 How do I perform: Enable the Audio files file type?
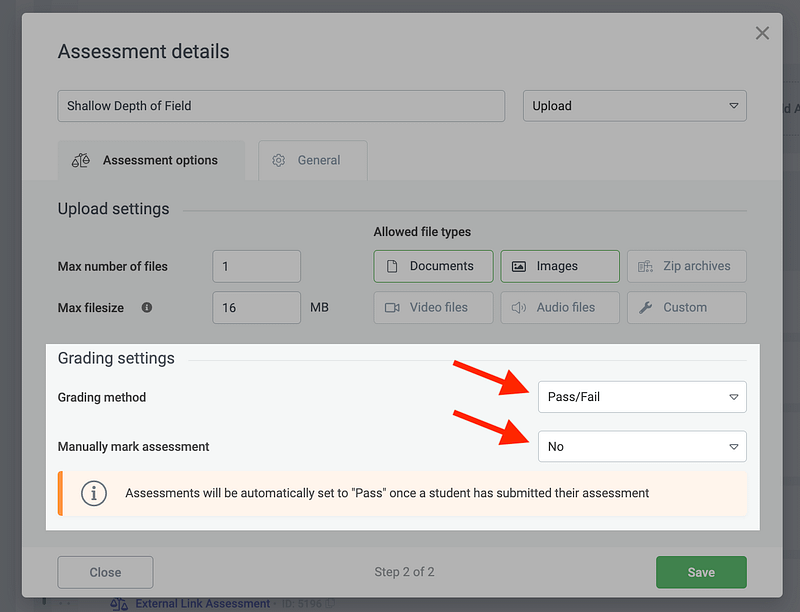(559, 307)
